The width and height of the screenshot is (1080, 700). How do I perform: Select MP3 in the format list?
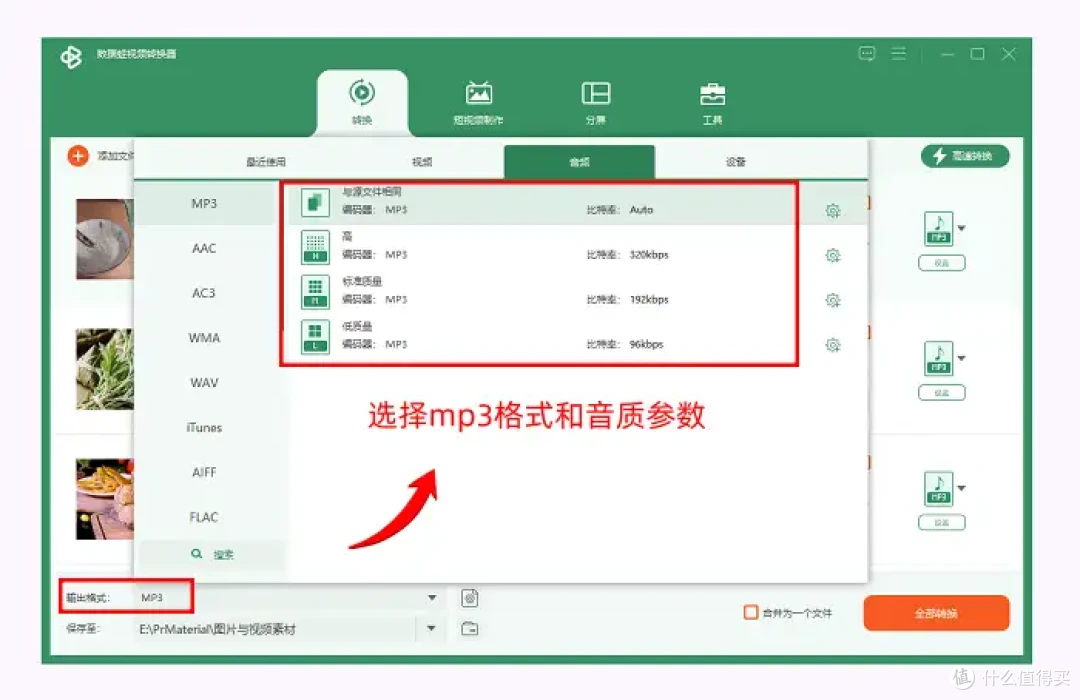coord(205,203)
